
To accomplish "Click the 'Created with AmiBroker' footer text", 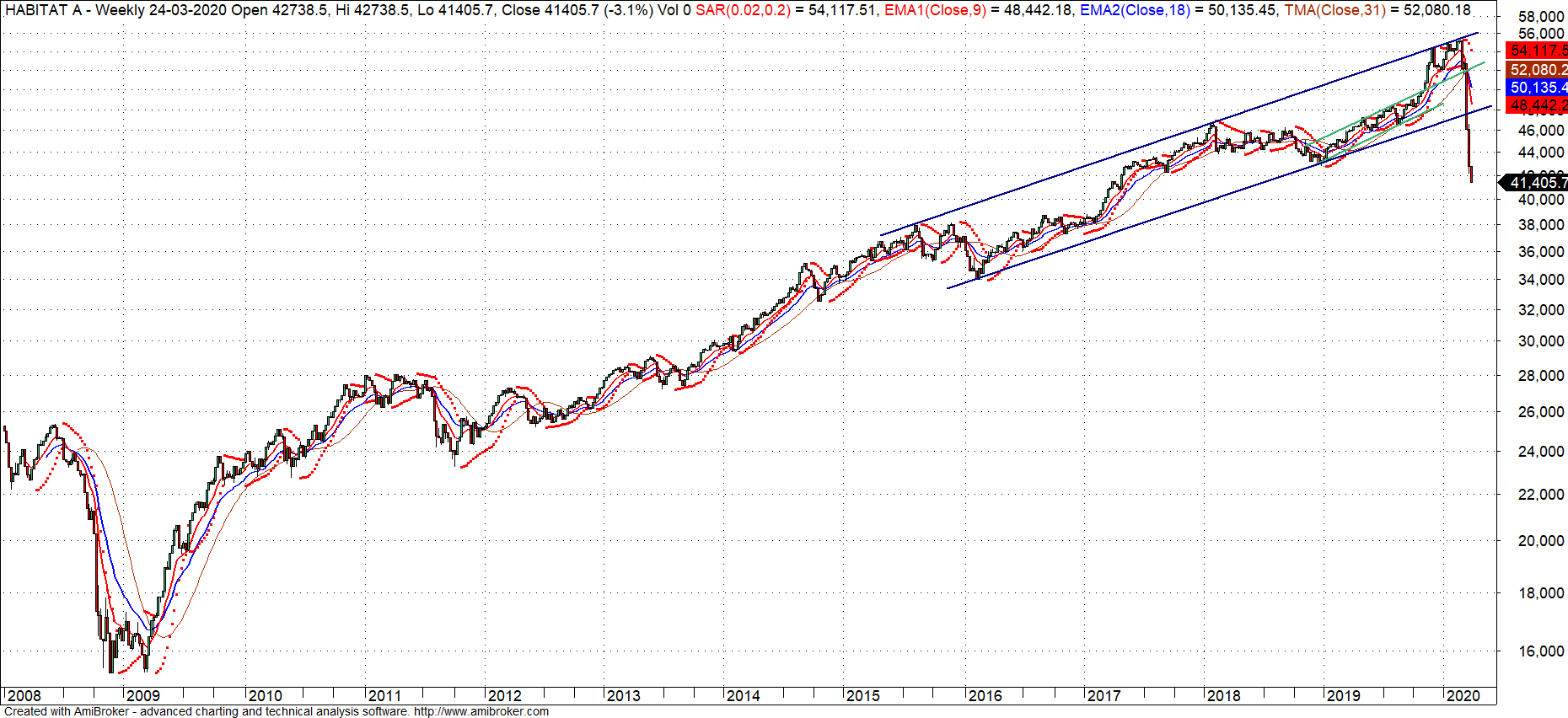I will [x=67, y=711].
